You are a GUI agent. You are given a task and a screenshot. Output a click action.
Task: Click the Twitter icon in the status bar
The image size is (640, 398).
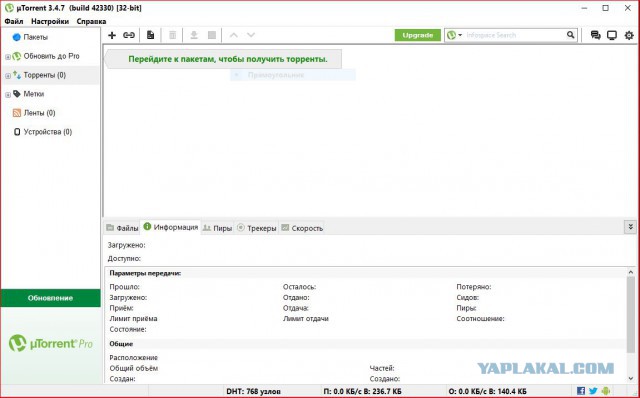[593, 391]
